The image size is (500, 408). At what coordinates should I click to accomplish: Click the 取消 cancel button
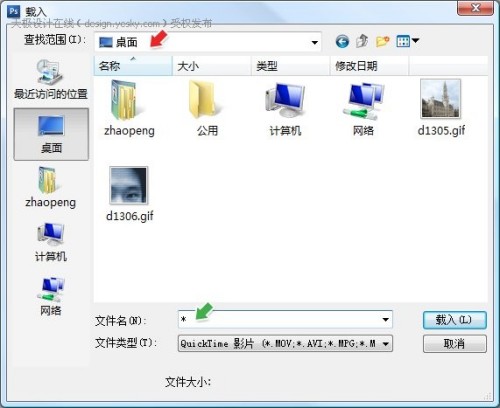point(455,344)
